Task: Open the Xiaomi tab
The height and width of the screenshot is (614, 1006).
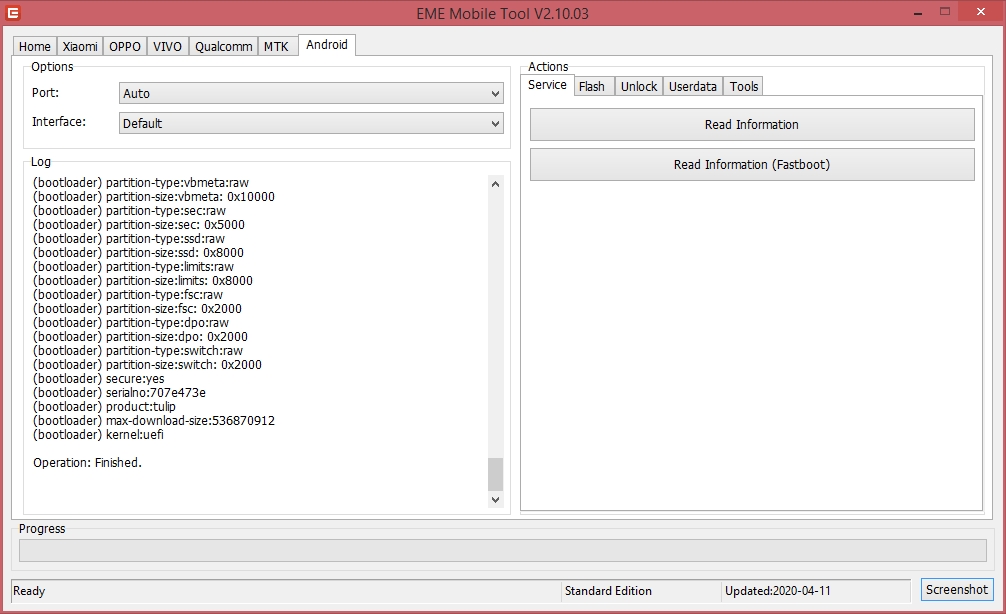Action: 80,46
